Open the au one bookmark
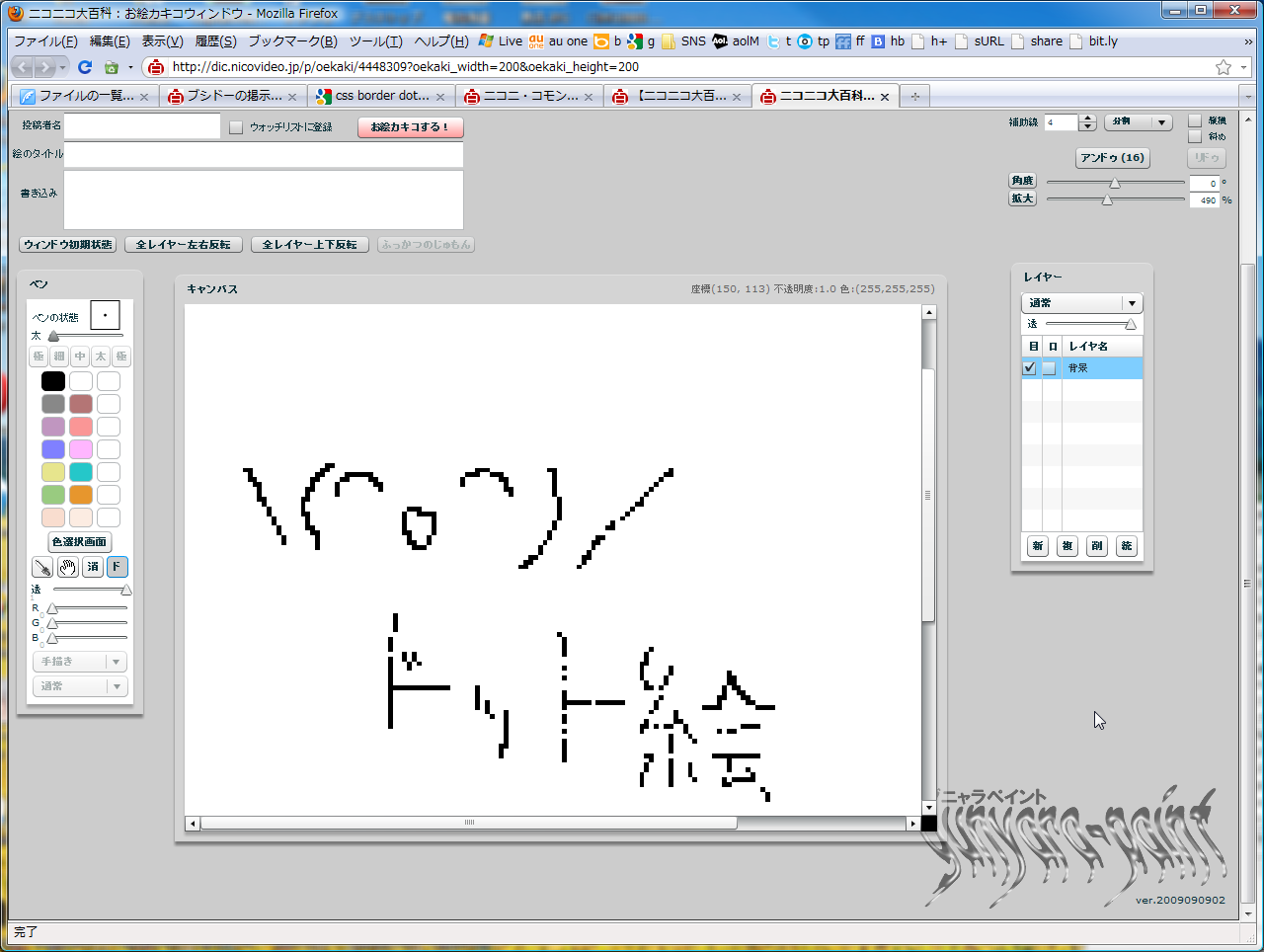The width and height of the screenshot is (1264, 952). click(558, 41)
